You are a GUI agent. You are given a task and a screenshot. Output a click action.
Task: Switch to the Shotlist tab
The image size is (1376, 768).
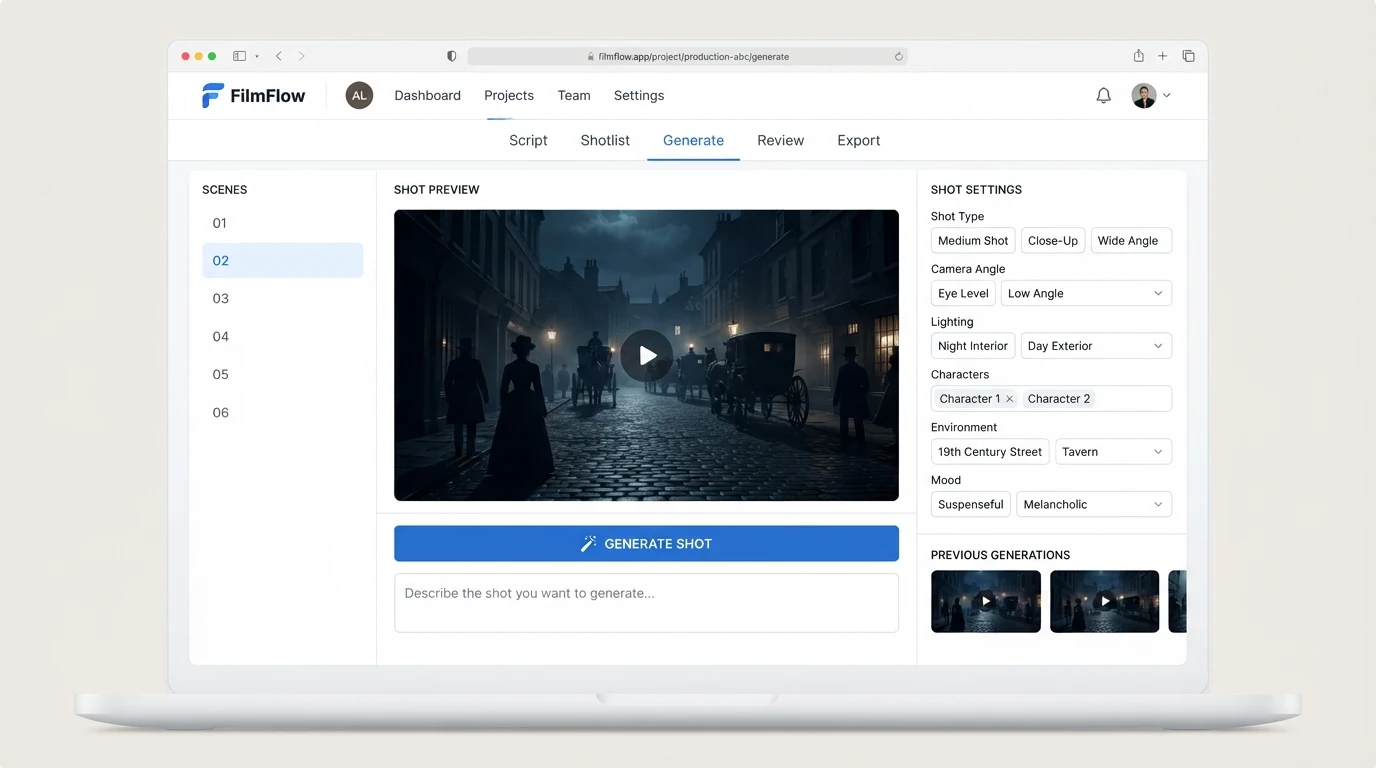605,141
